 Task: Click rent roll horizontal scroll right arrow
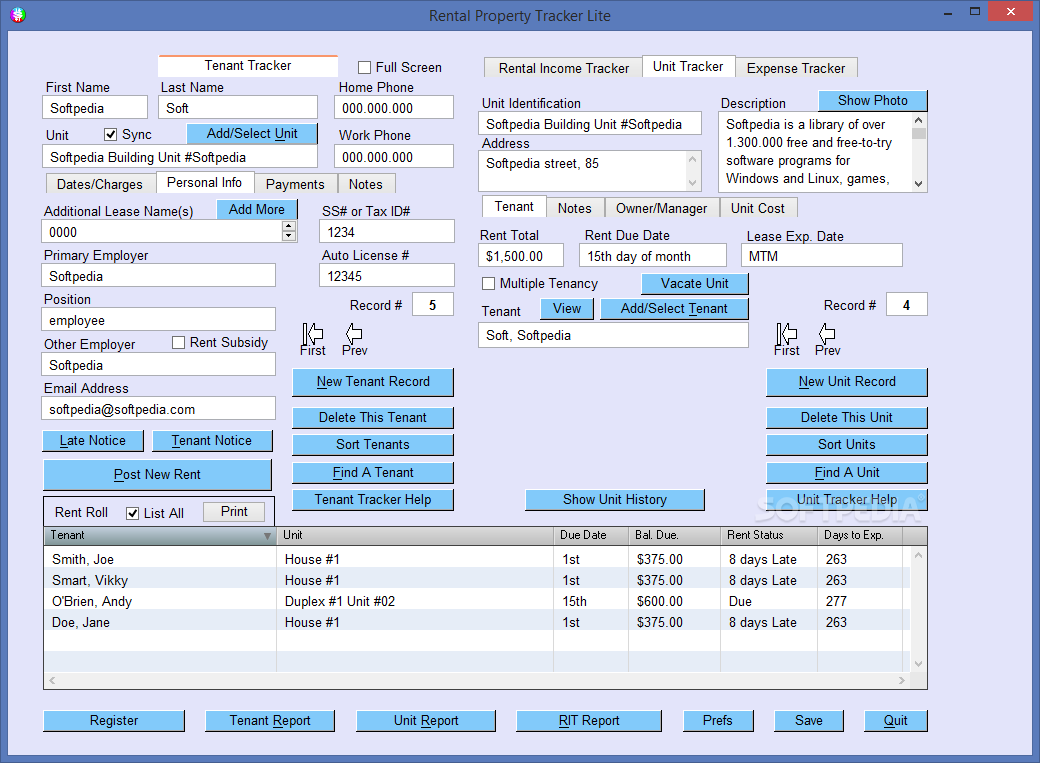tap(901, 680)
